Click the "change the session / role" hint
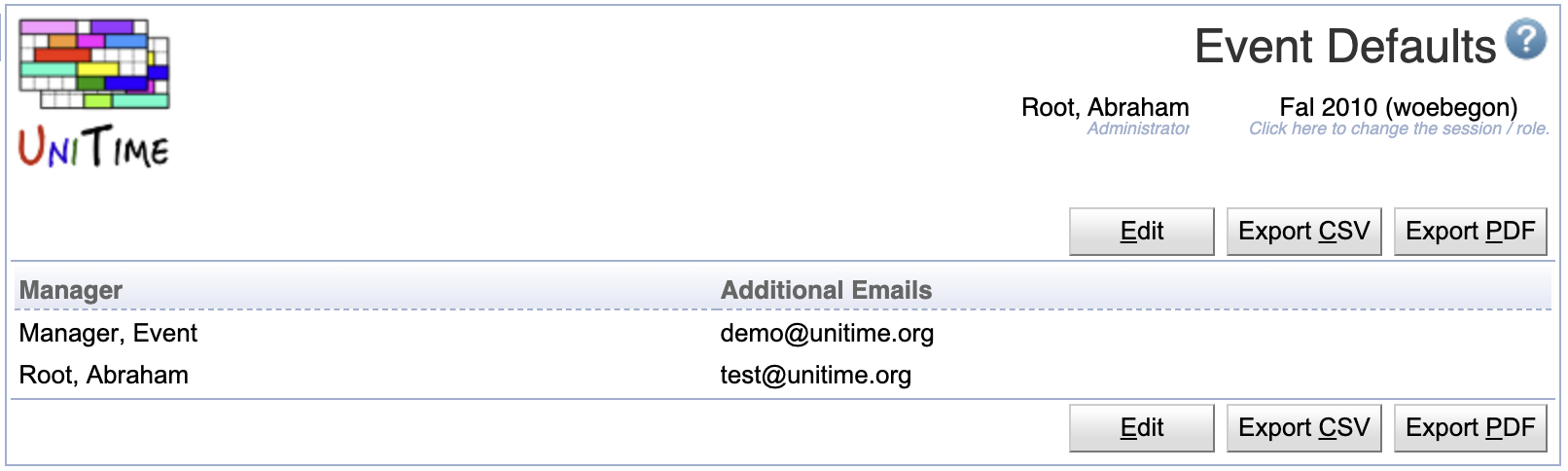 pos(1399,128)
